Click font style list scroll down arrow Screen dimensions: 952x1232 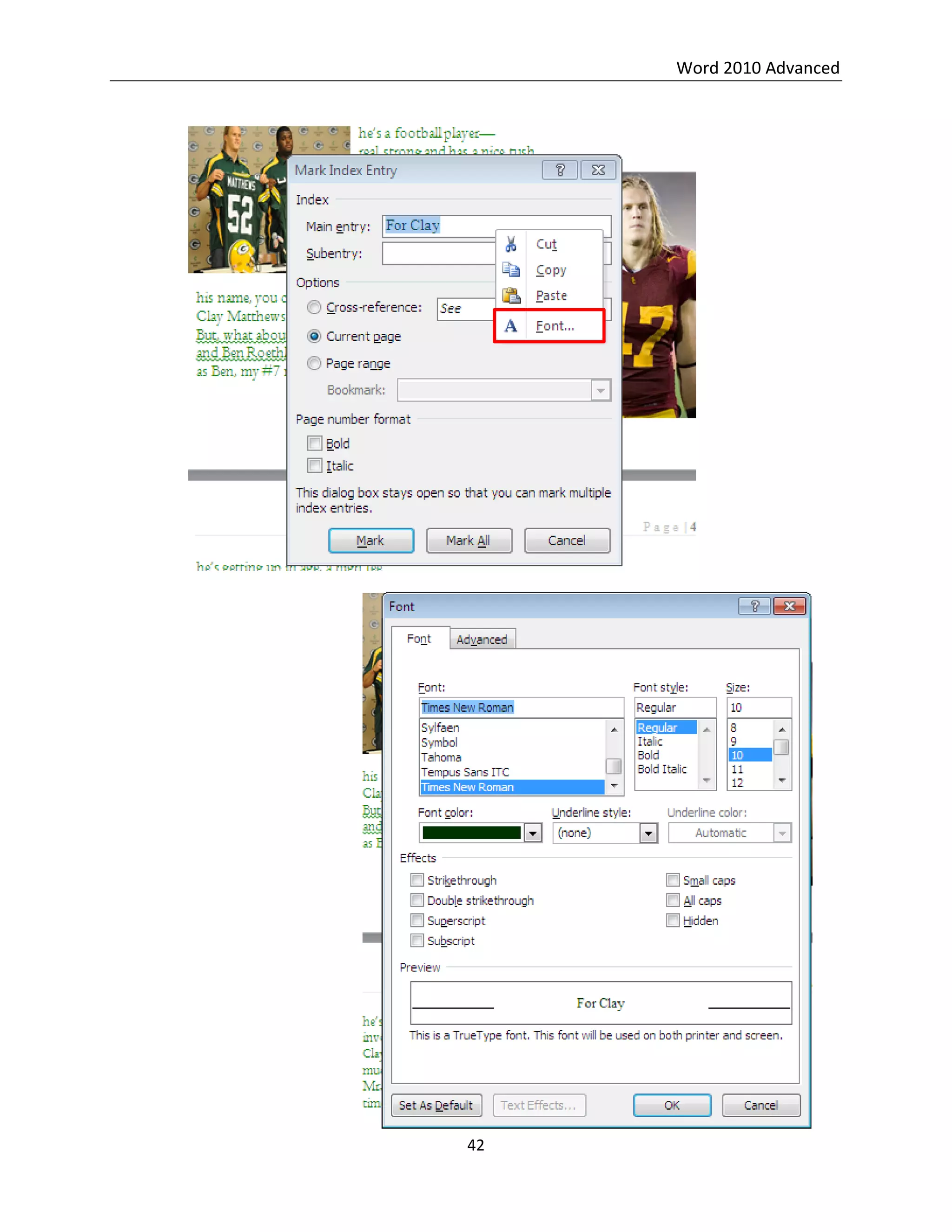point(706,781)
